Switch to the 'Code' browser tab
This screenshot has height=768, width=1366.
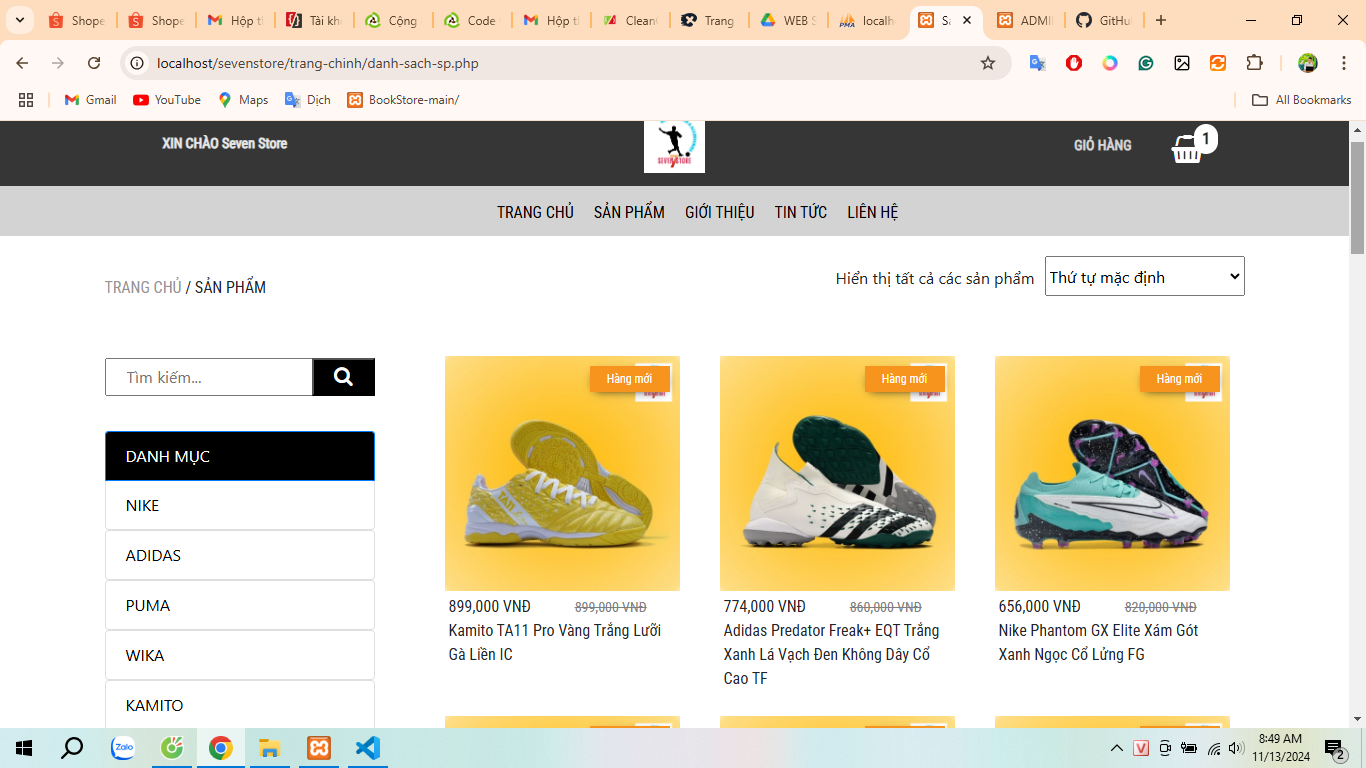(x=472, y=20)
